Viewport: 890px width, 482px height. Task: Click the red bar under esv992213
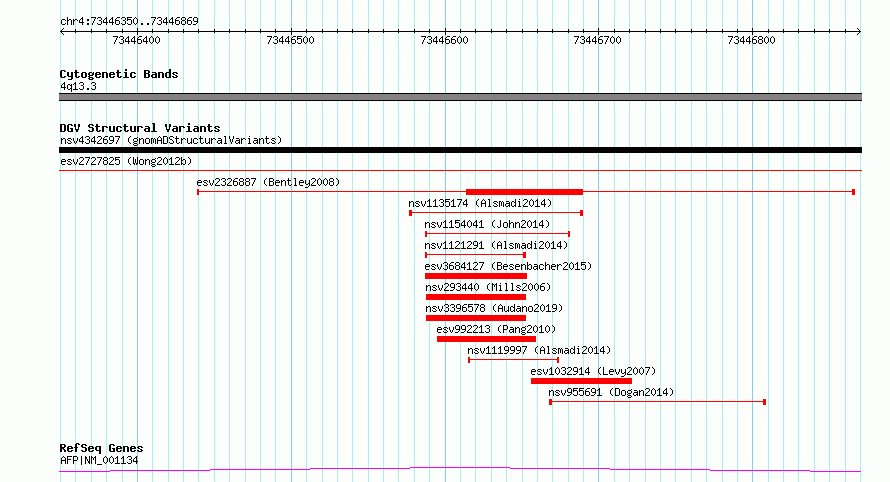[486, 339]
